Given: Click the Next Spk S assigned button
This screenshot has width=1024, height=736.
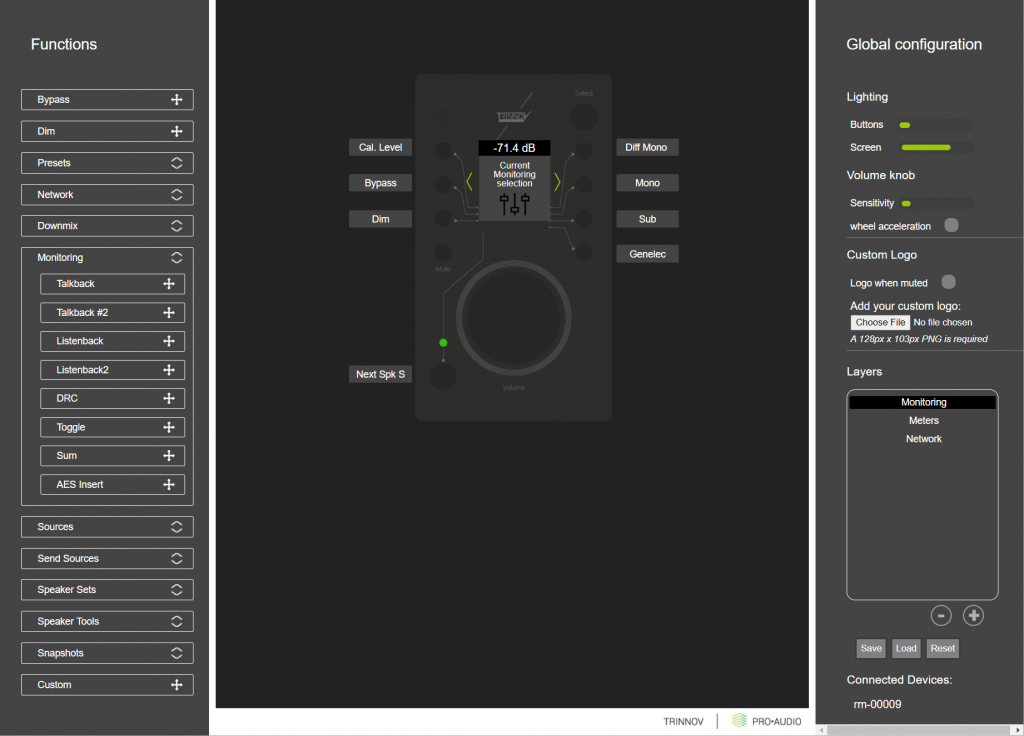Looking at the screenshot, I should [x=380, y=374].
